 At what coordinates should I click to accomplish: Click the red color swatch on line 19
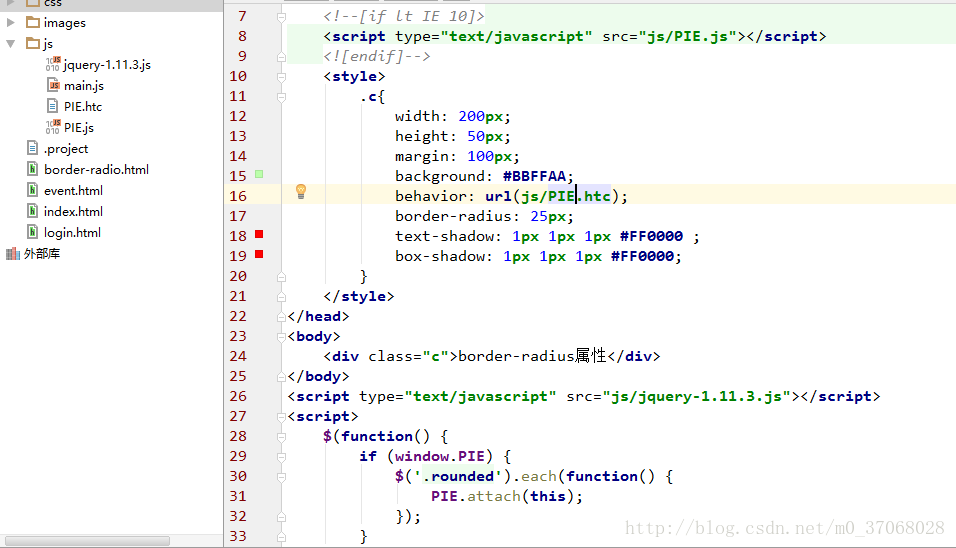(x=259, y=254)
